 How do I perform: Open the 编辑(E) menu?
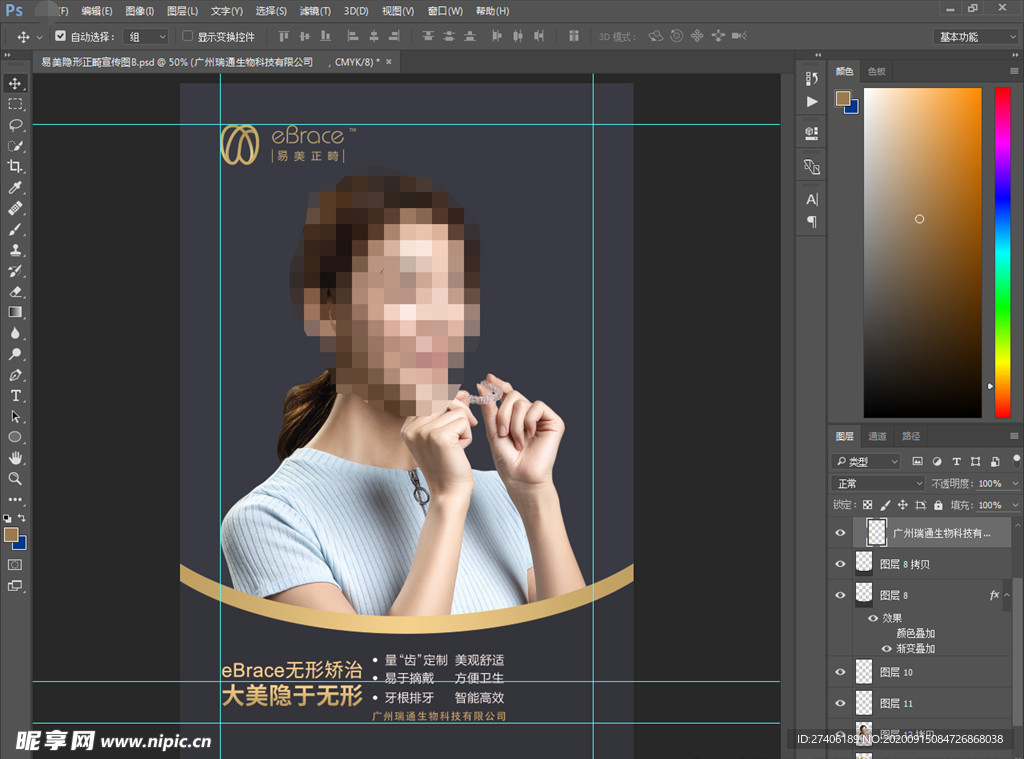click(x=97, y=10)
